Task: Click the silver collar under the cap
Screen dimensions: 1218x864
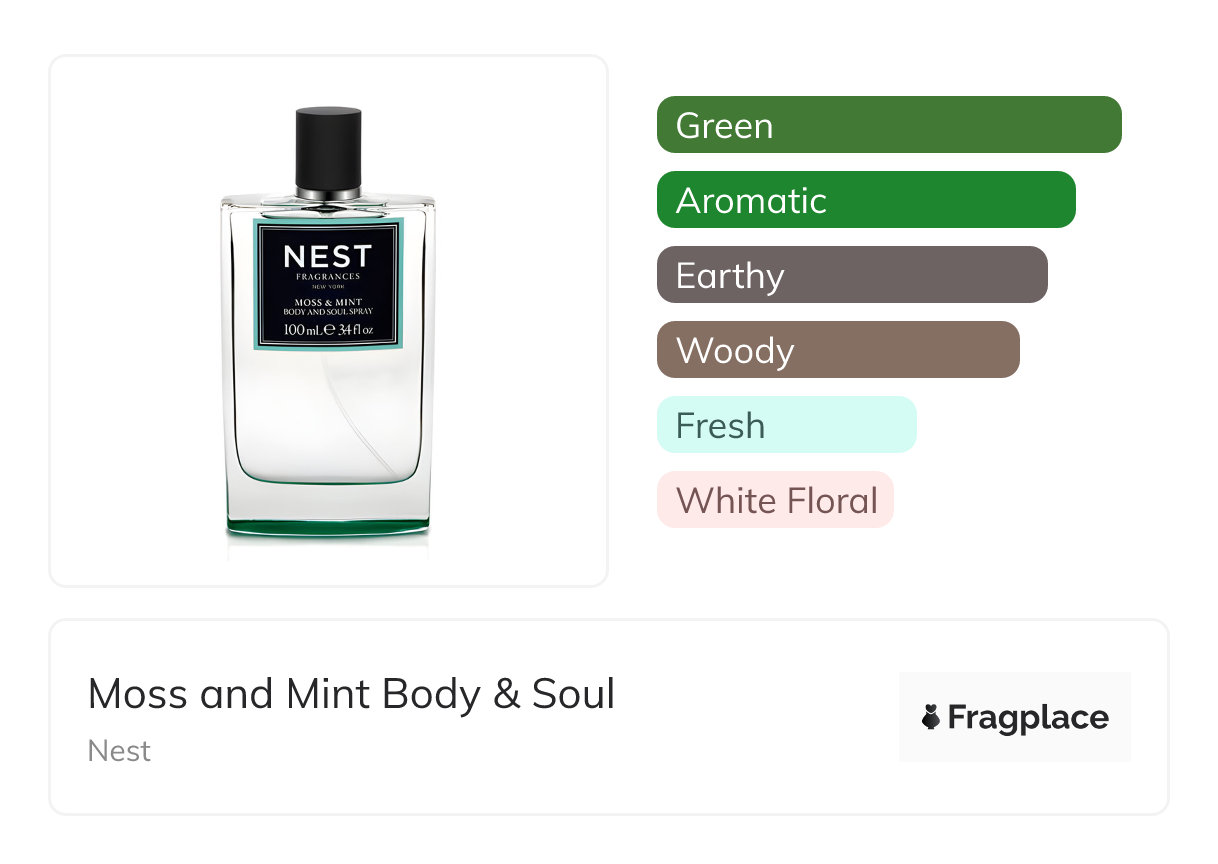Action: [x=328, y=193]
